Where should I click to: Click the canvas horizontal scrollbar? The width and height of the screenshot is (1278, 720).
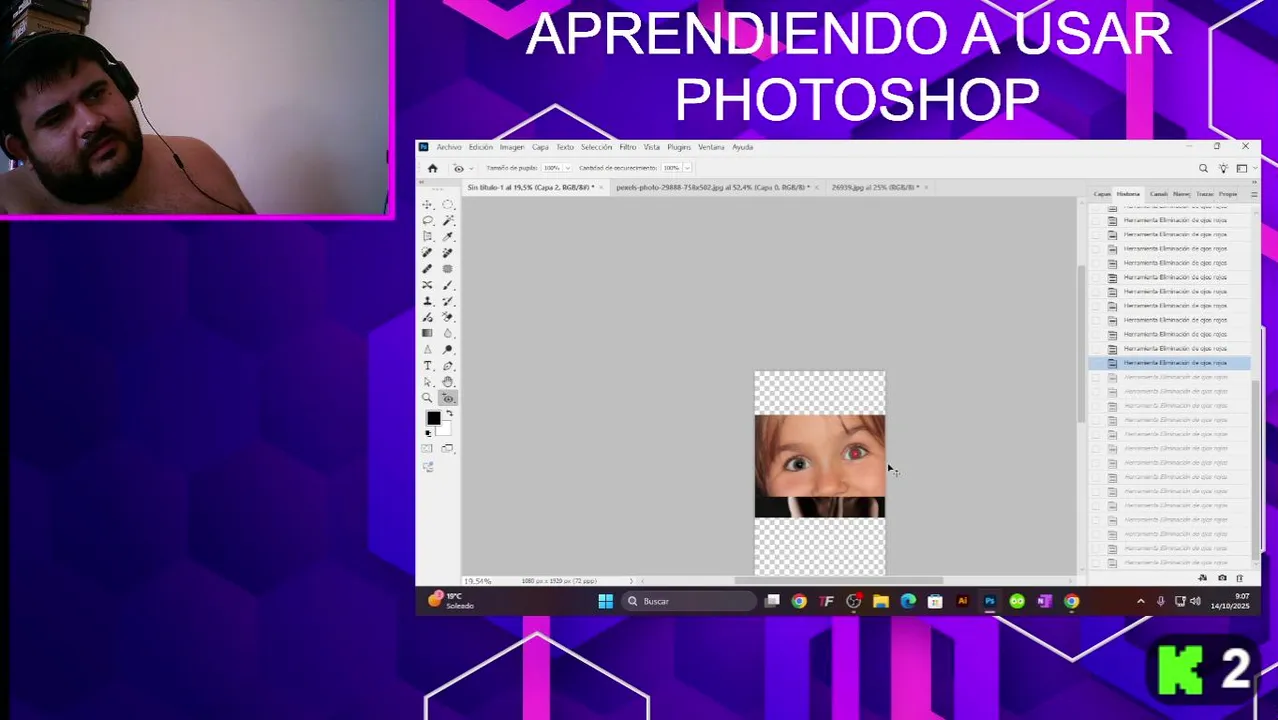pyautogui.click(x=838, y=580)
